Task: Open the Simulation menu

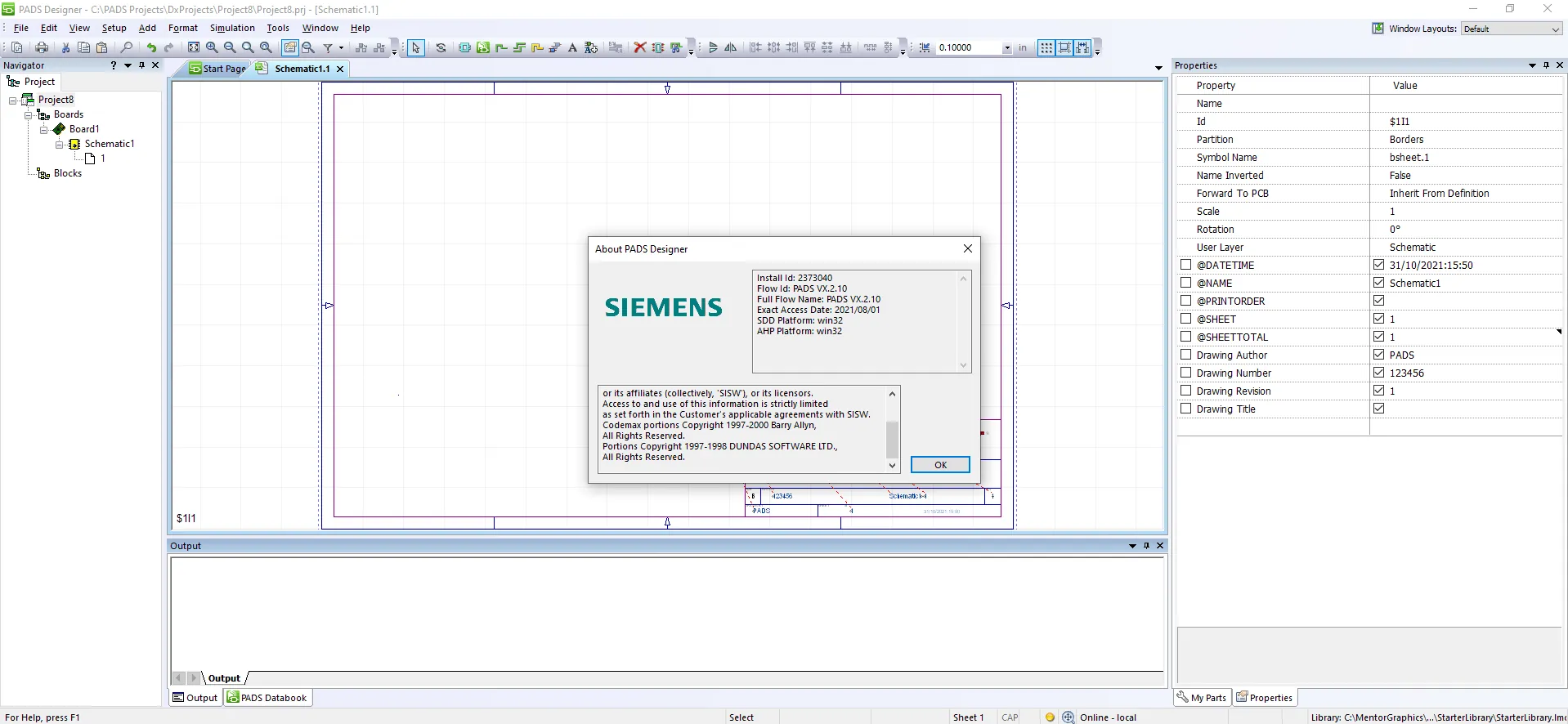Action: 232,28
